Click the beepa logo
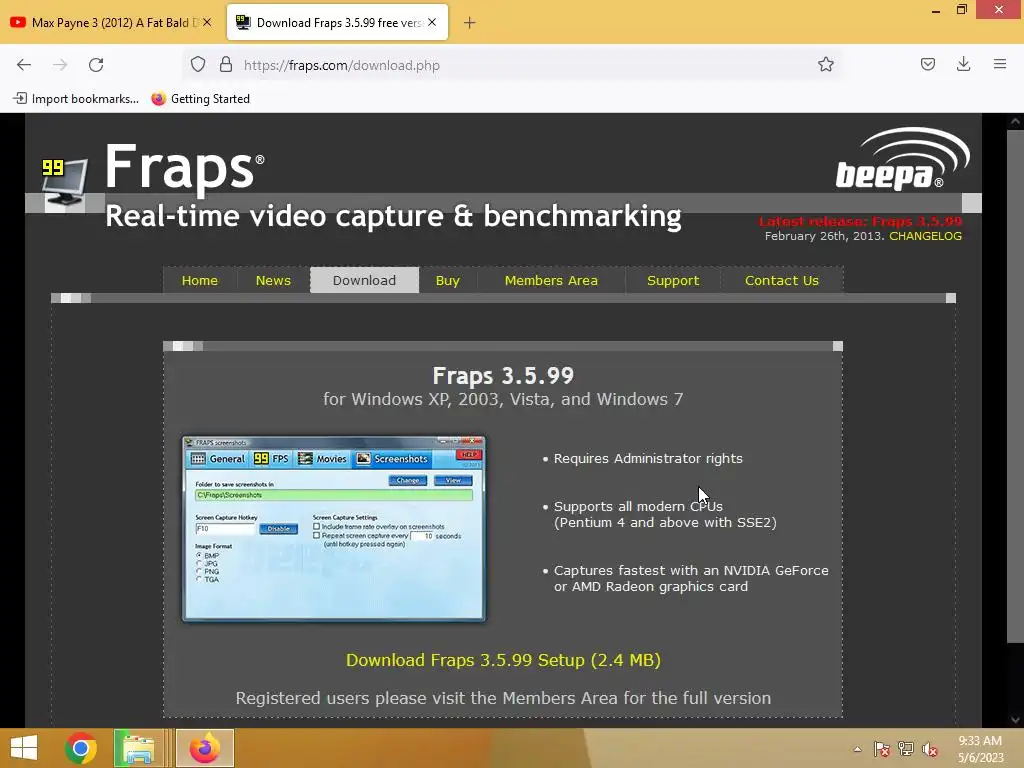This screenshot has width=1024, height=768. click(x=902, y=160)
